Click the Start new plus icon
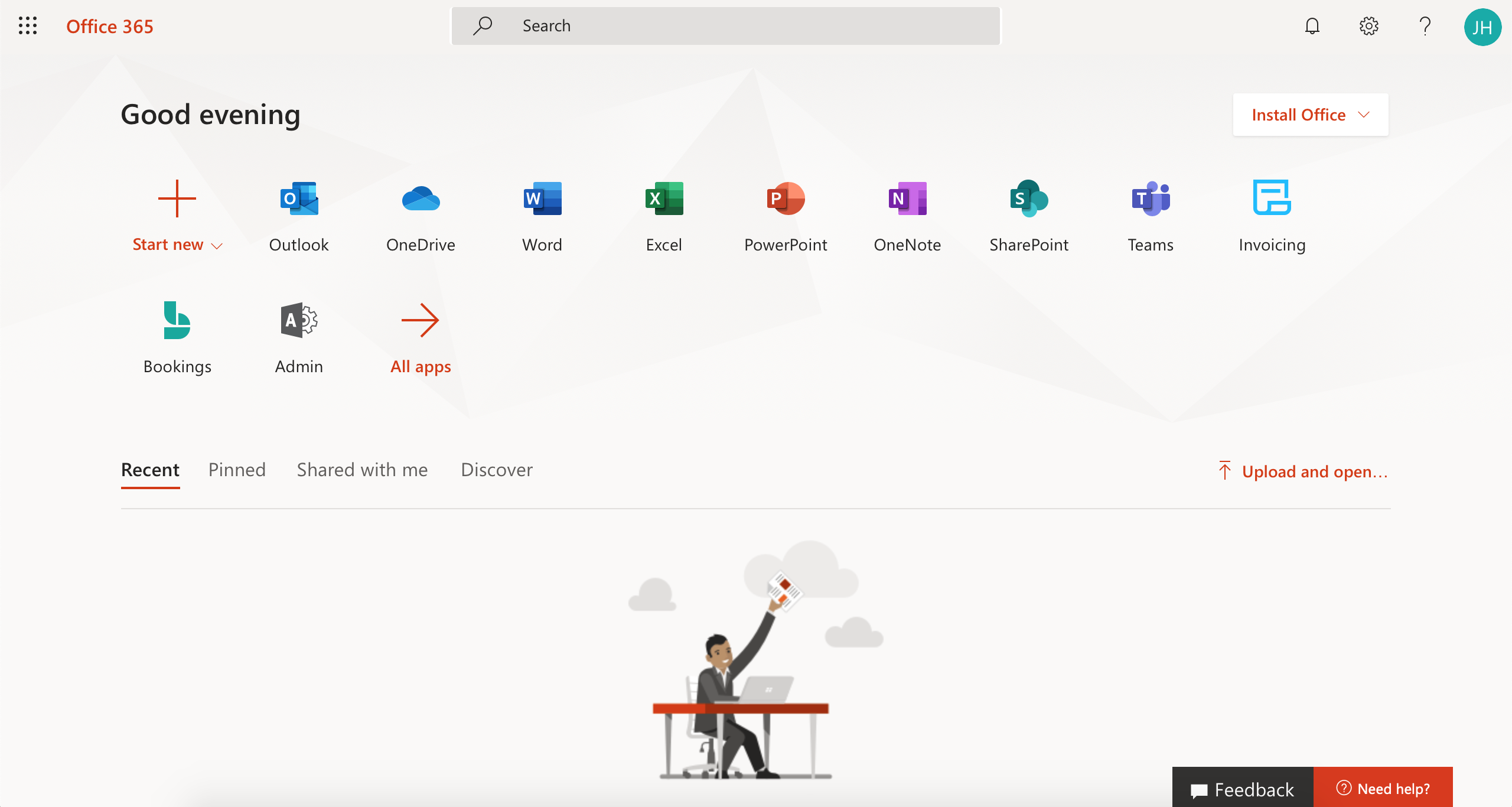The height and width of the screenshot is (807, 1512). coord(177,199)
